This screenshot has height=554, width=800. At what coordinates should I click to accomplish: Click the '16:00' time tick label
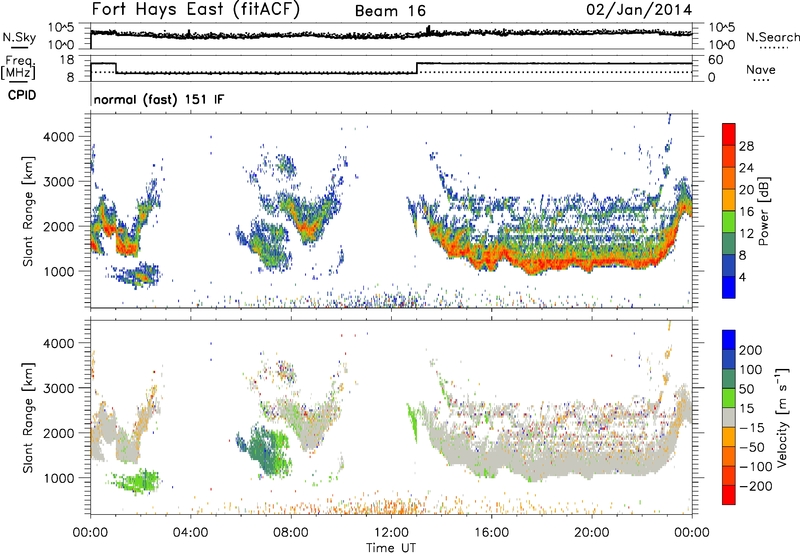(491, 533)
